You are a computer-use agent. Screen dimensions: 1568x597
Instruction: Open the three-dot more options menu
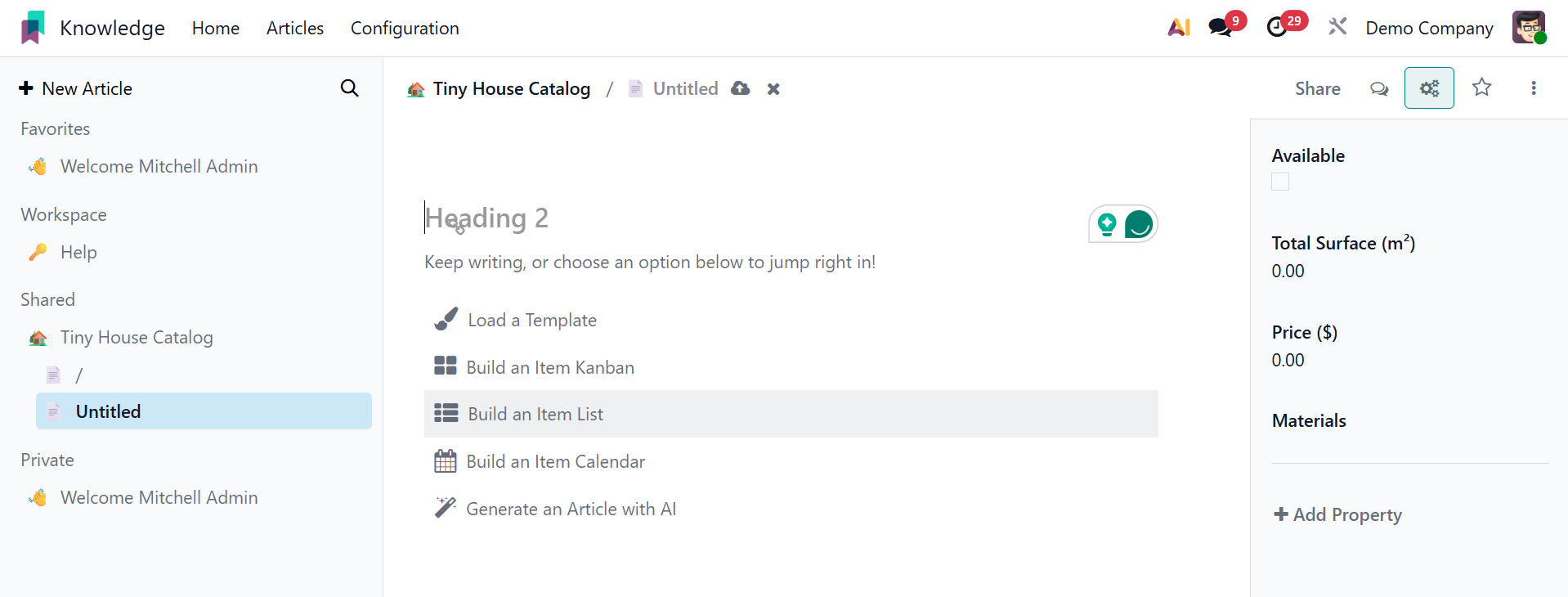[x=1533, y=88]
